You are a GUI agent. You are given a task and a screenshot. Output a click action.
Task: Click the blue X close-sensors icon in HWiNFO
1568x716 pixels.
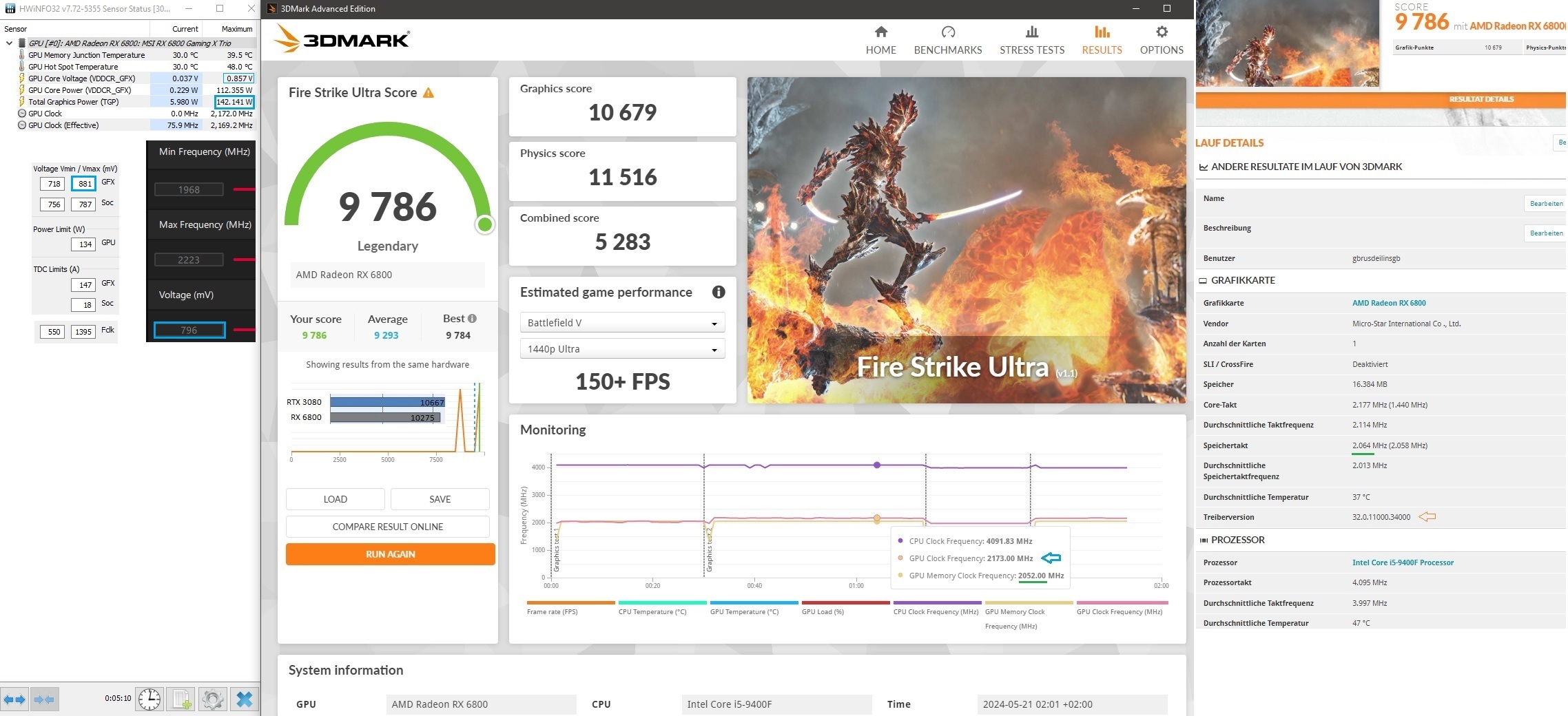245,699
